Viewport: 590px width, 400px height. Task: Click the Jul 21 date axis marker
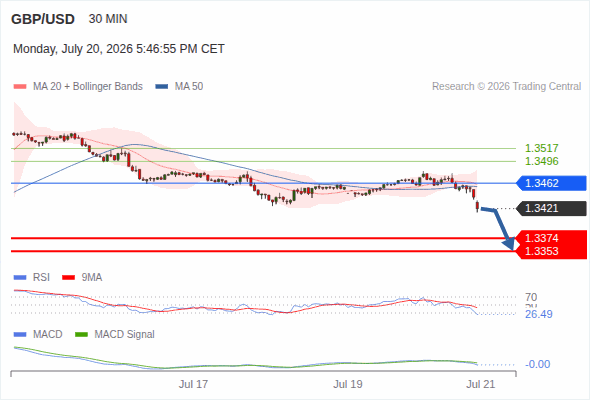point(481,384)
